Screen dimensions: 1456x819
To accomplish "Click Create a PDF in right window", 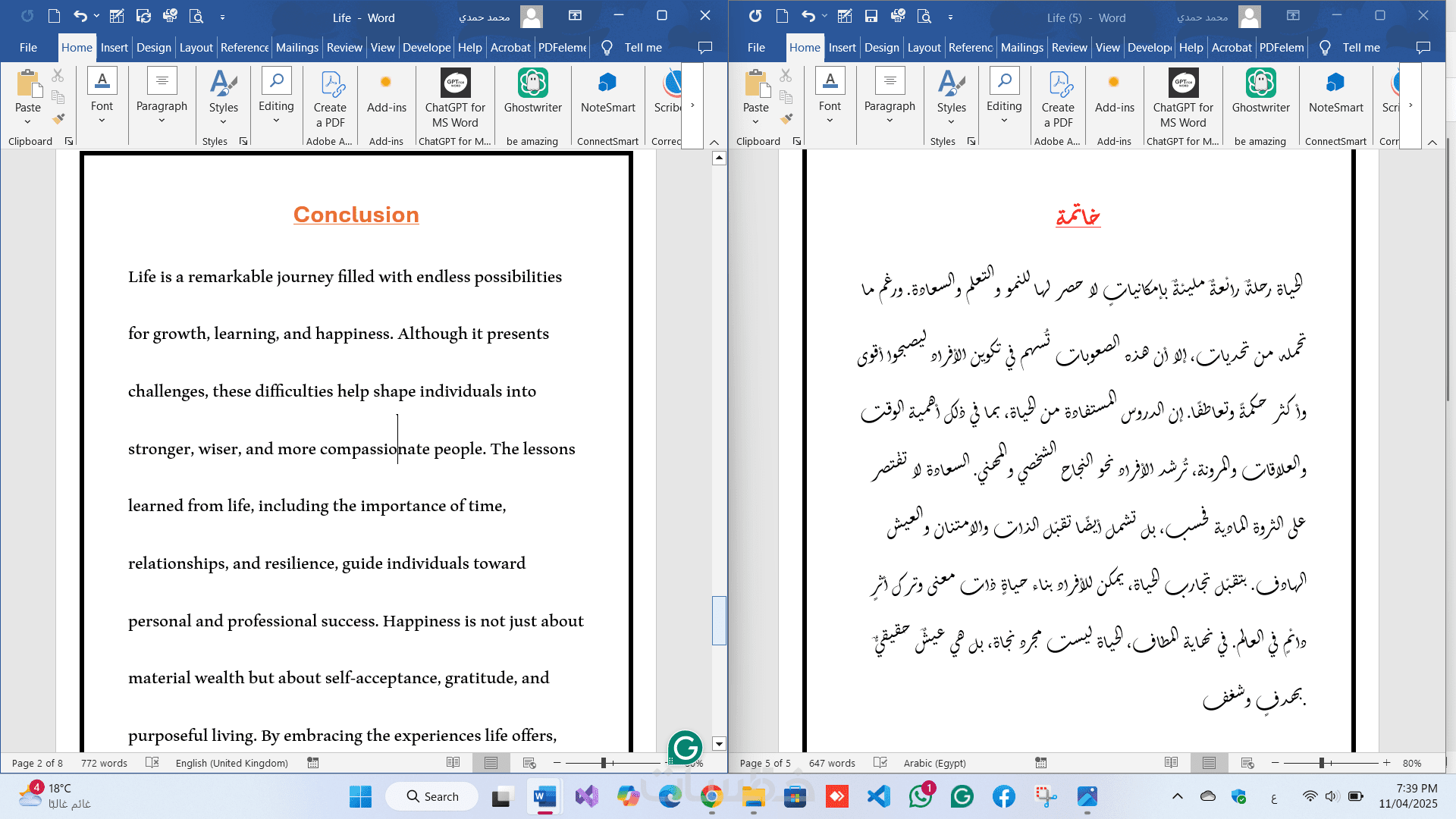I will tap(1058, 99).
